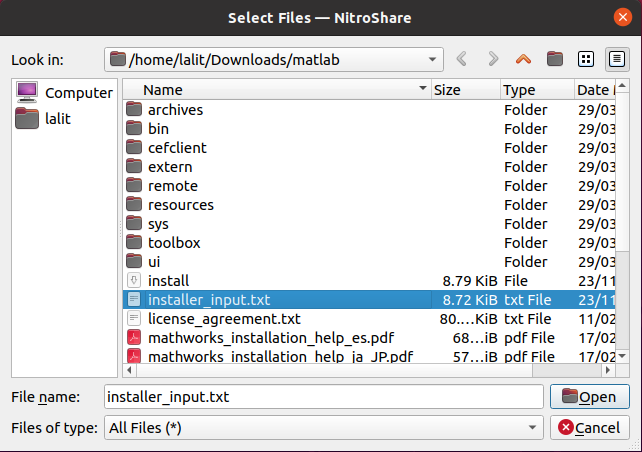Click the Name column header
This screenshot has height=452, width=642.
pyautogui.click(x=277, y=90)
